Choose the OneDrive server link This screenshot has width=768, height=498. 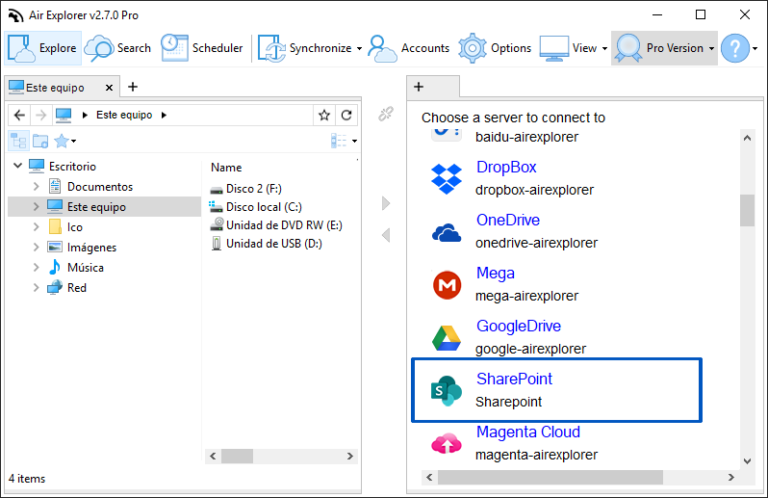508,220
